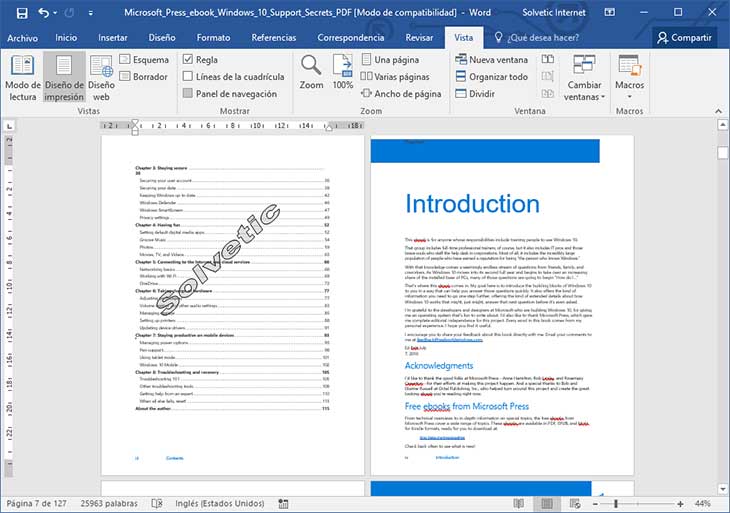Click Free ebooks from Microsoft Press heading
This screenshot has width=730, height=513.
coord(466,406)
